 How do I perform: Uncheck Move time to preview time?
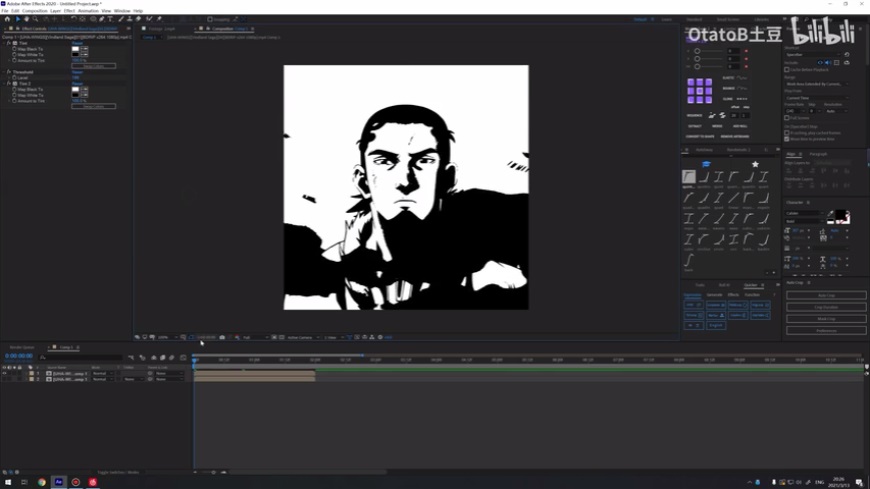(787, 139)
